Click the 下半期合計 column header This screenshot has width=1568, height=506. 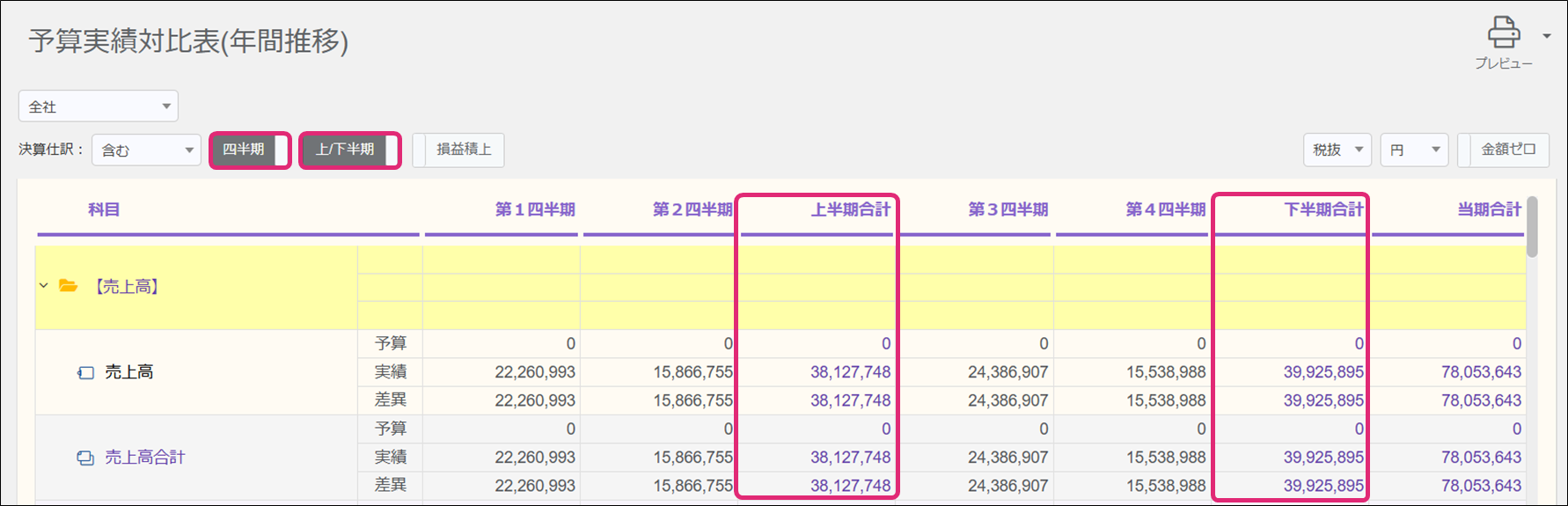click(1323, 209)
